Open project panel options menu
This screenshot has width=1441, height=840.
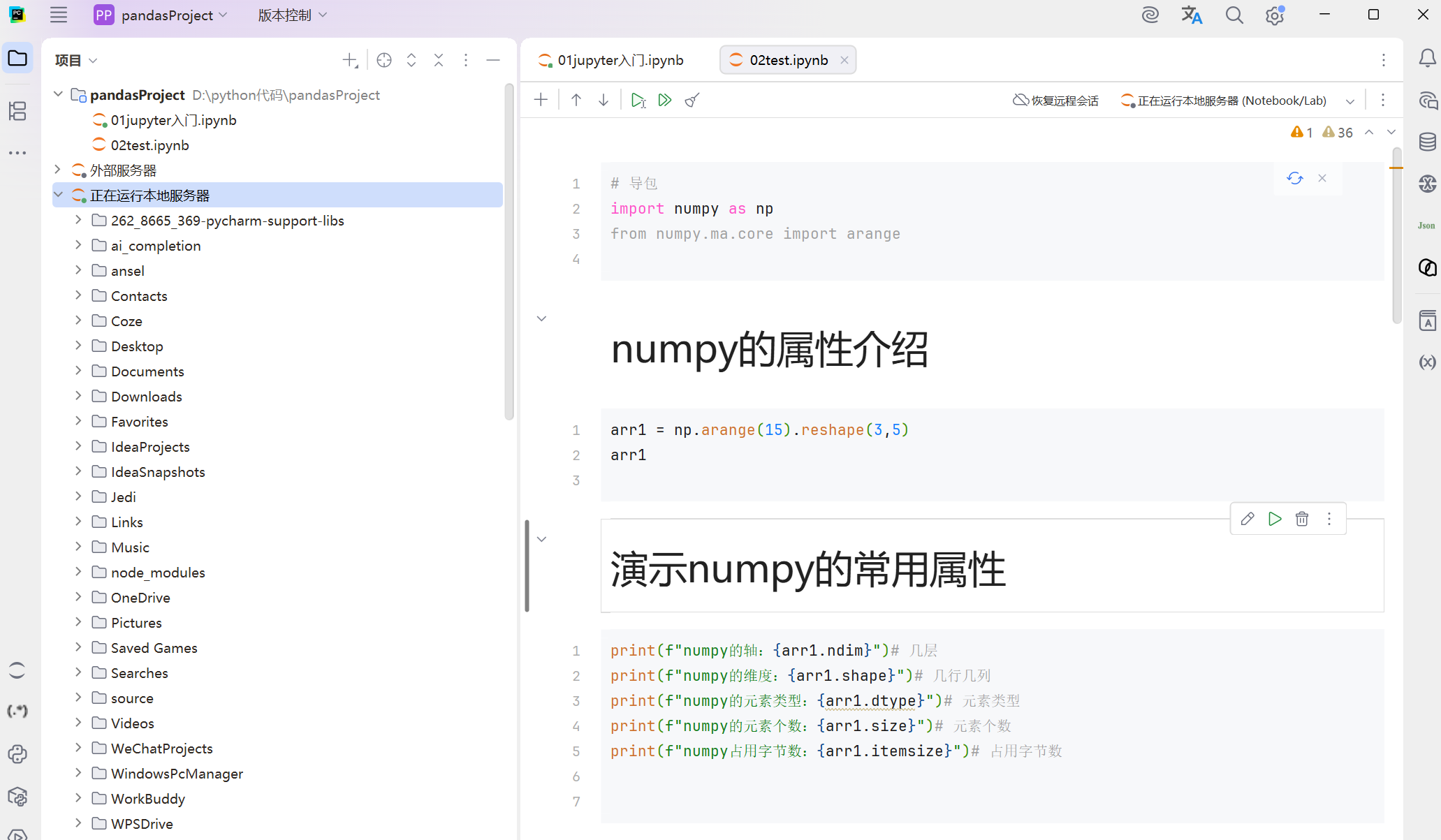(466, 60)
